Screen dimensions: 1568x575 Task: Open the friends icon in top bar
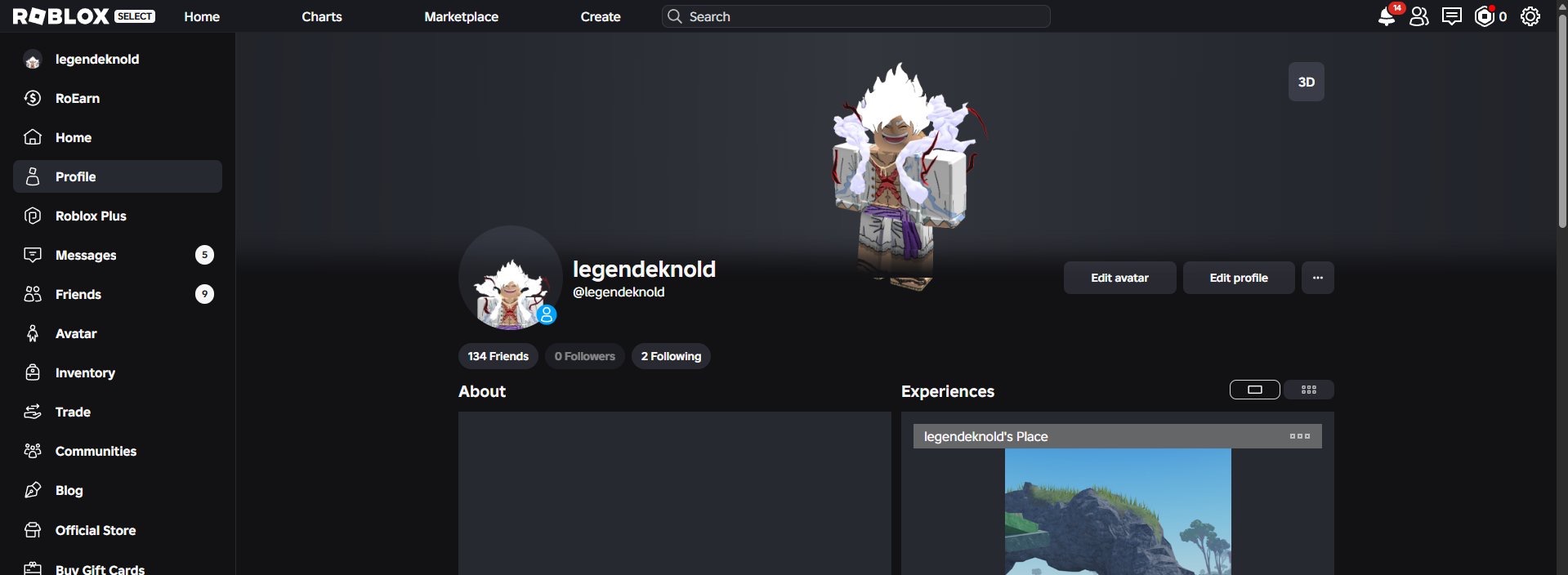(x=1419, y=16)
